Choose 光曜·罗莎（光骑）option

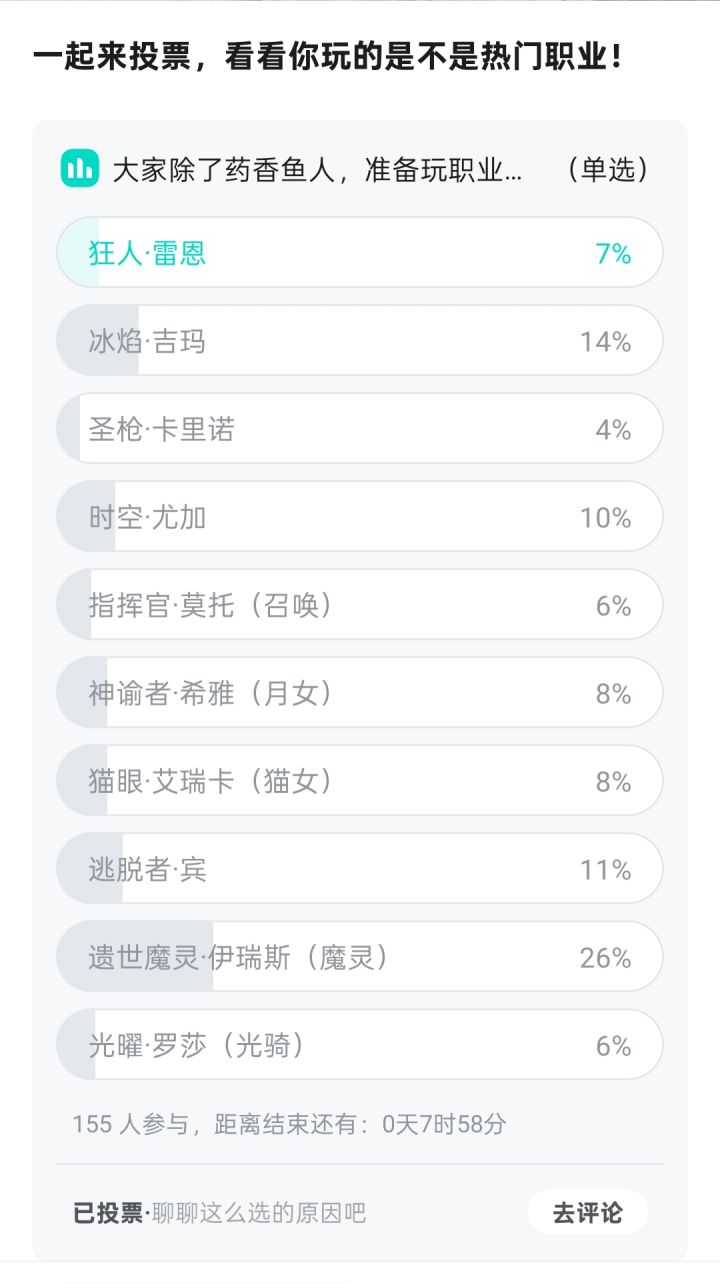pos(360,1045)
